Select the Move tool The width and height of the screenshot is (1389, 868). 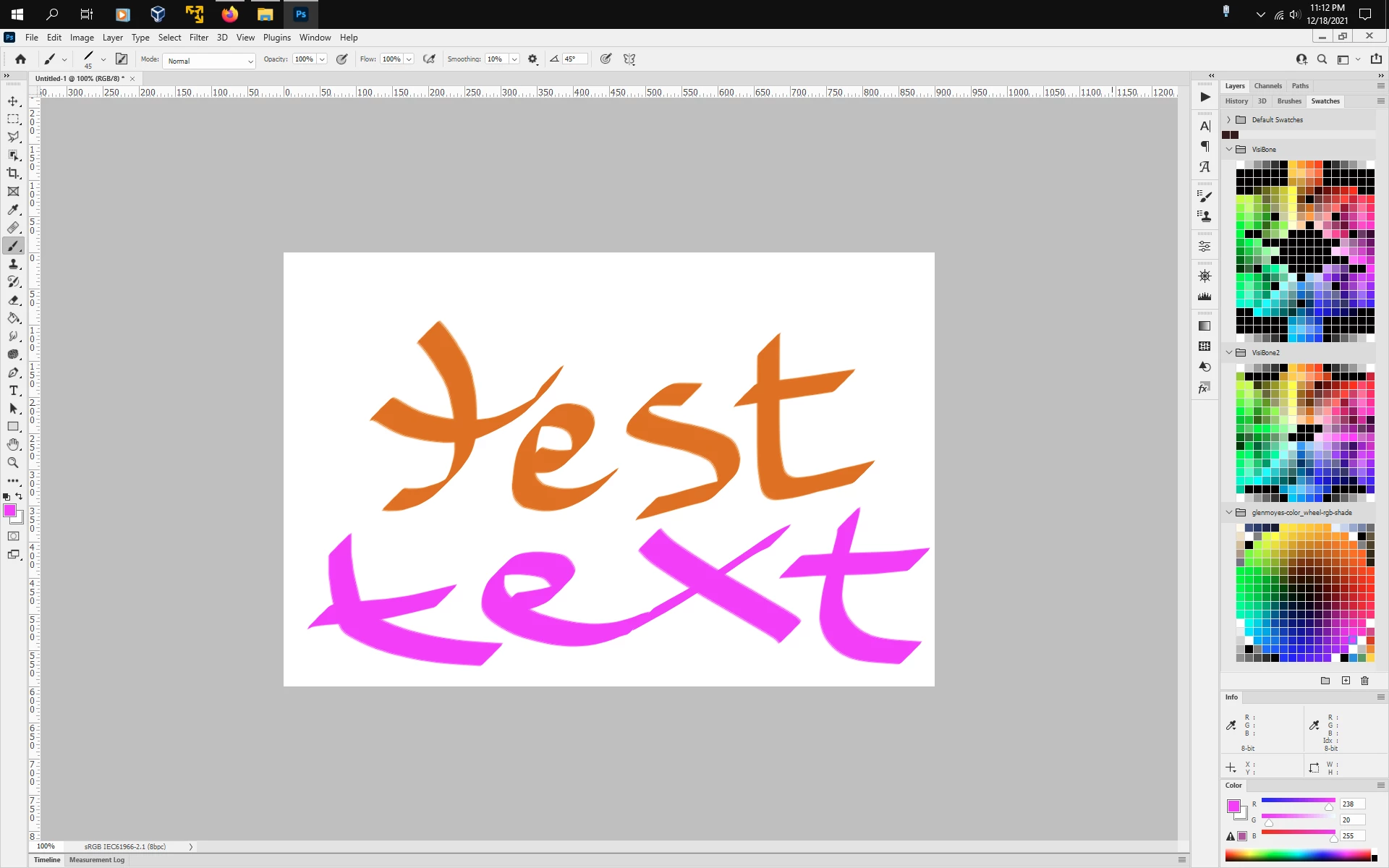pyautogui.click(x=13, y=101)
